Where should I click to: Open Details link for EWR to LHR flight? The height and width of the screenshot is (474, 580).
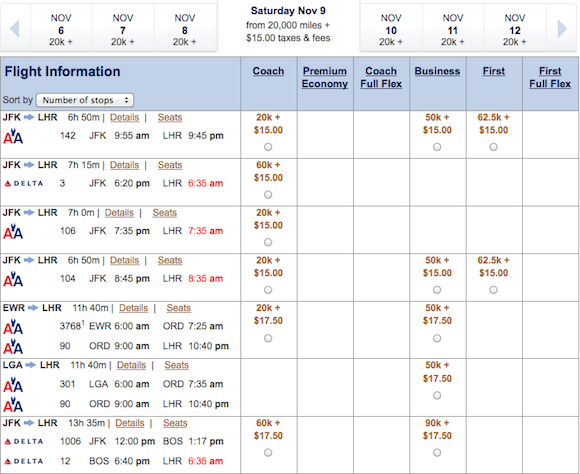(134, 308)
